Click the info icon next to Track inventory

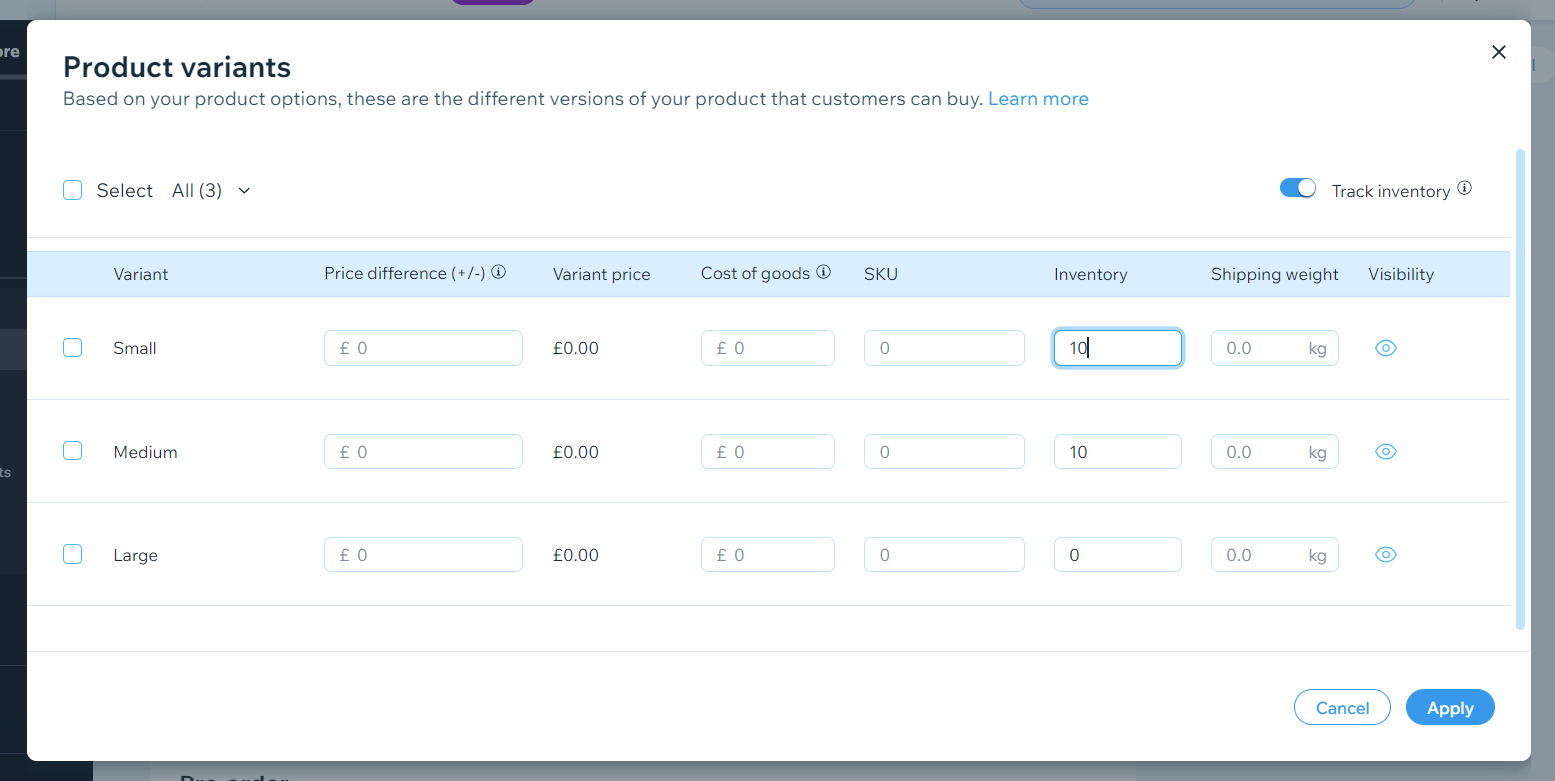point(1464,188)
